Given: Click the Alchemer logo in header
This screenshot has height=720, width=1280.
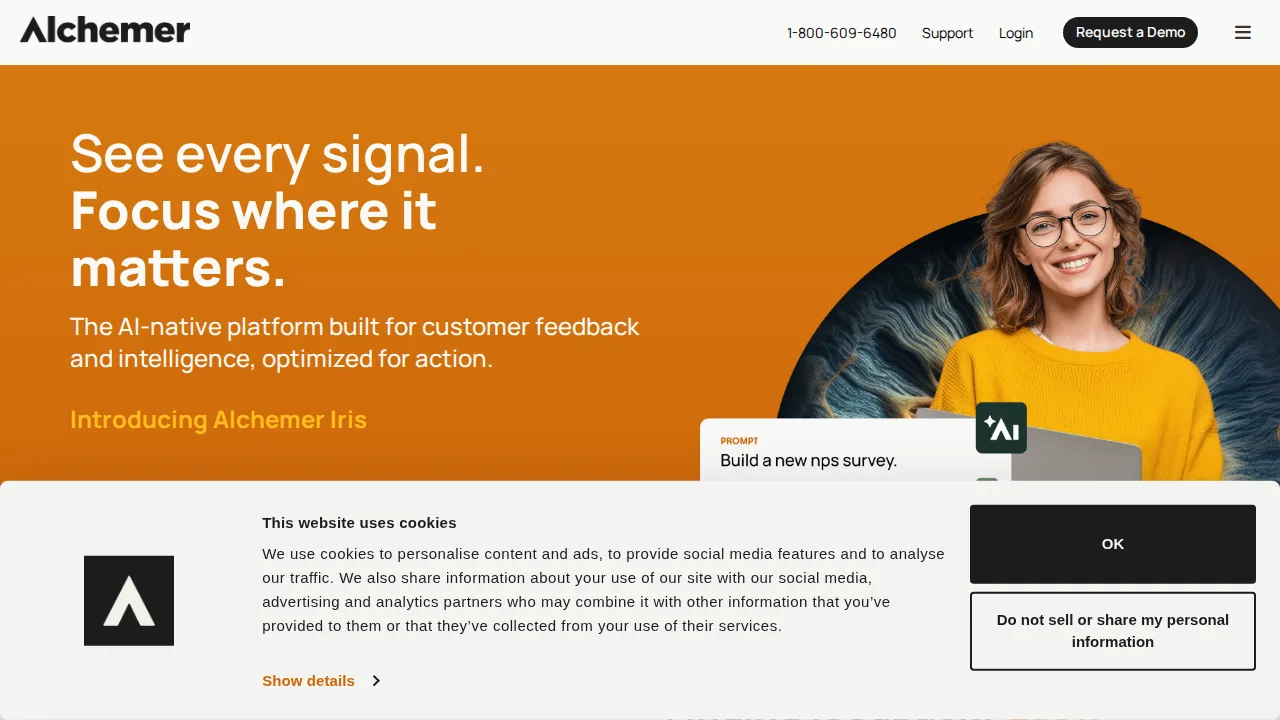Looking at the screenshot, I should coord(105,30).
